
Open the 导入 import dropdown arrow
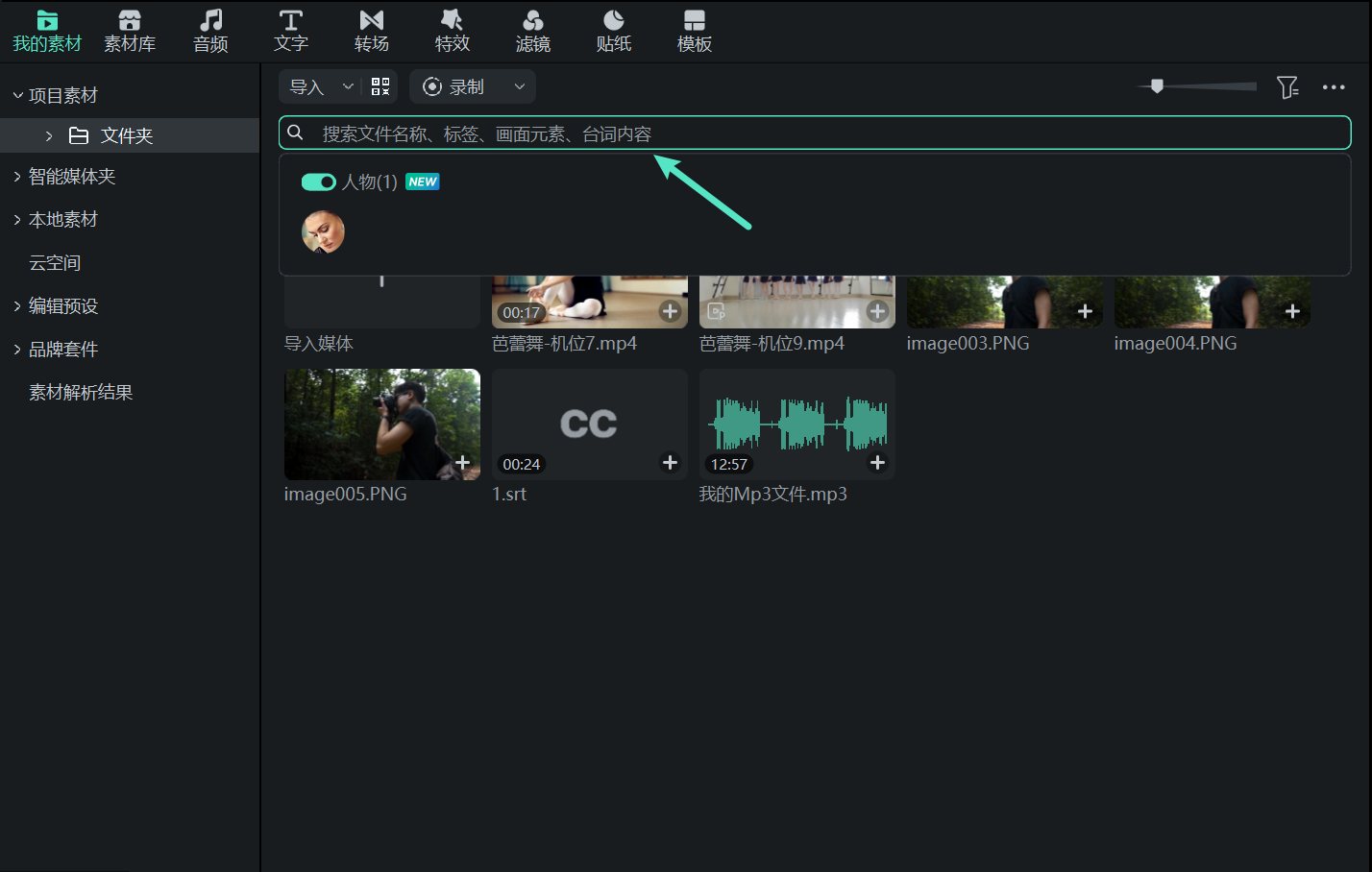(348, 86)
